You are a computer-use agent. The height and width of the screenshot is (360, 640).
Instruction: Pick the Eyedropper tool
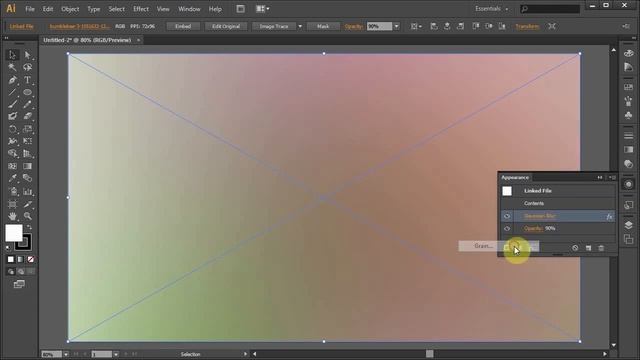coord(12,178)
